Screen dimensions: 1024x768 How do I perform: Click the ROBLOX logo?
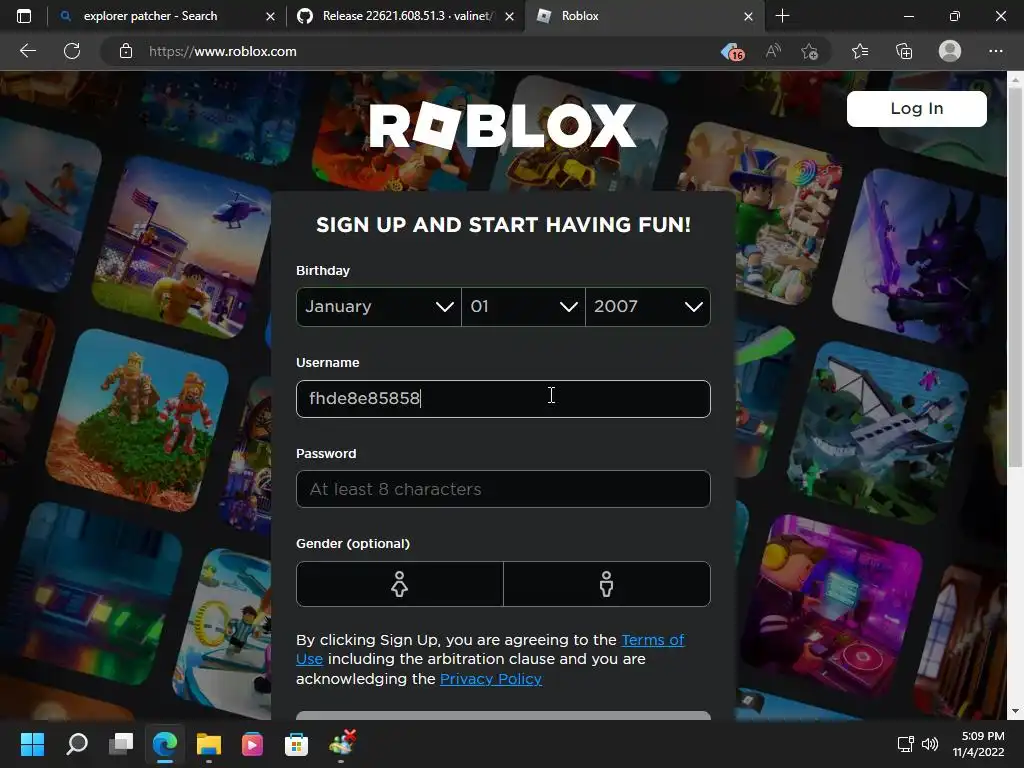pyautogui.click(x=502, y=125)
